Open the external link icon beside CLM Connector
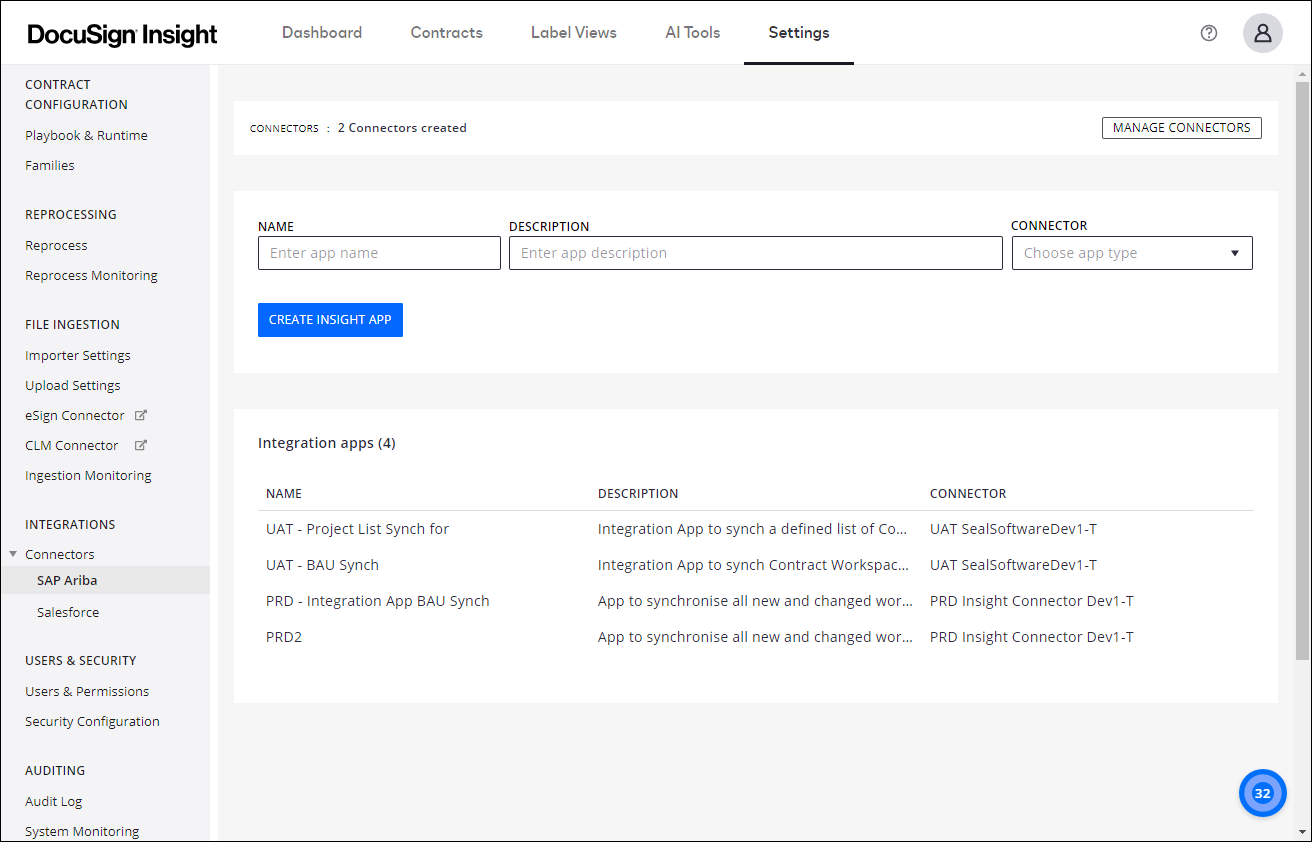This screenshot has height=842, width=1312. 141,445
